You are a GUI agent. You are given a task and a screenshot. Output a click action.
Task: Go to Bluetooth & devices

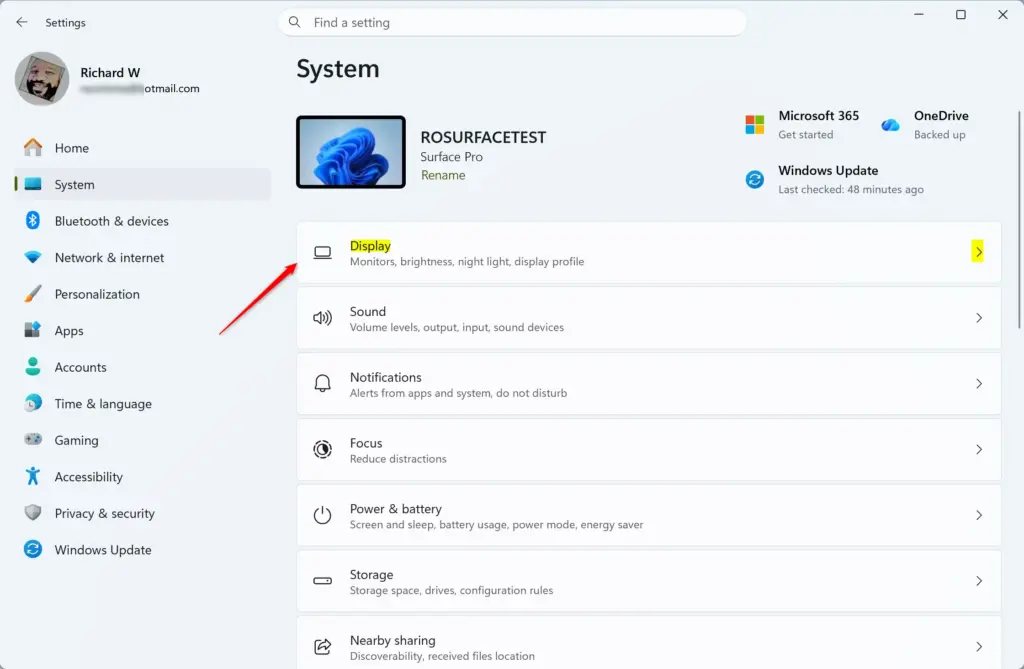point(142,221)
